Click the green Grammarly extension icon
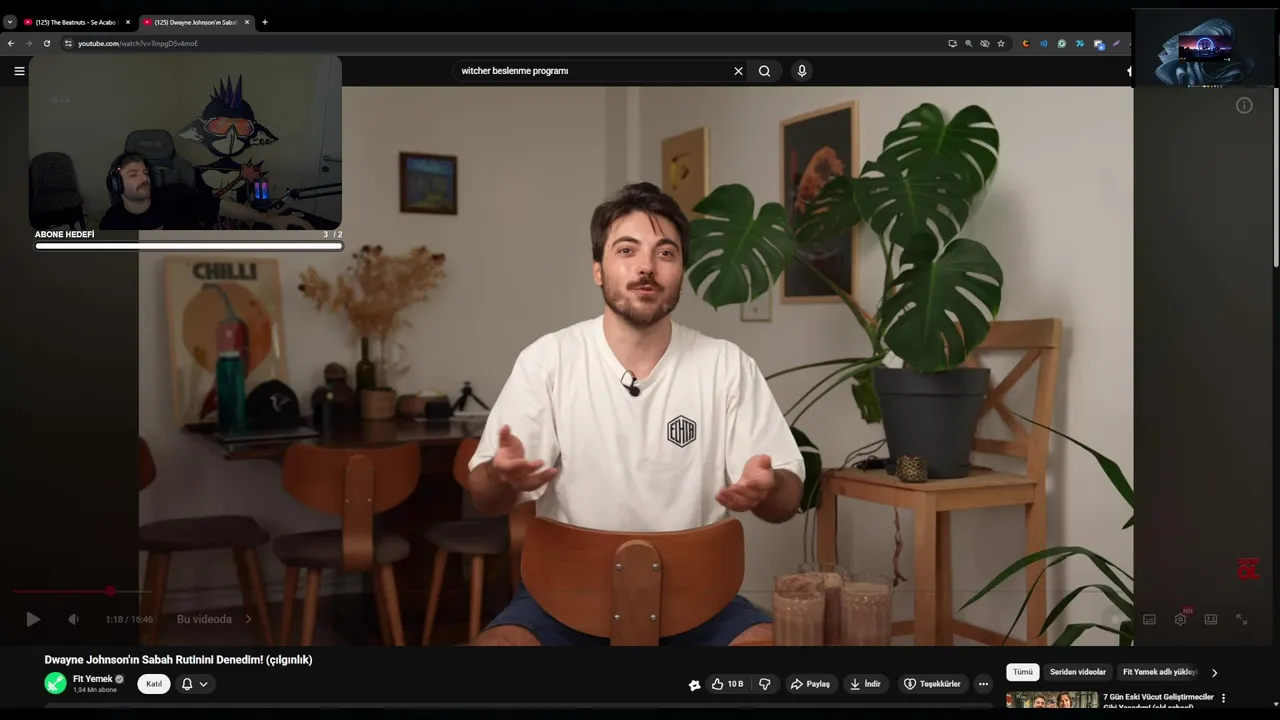 coord(1061,43)
